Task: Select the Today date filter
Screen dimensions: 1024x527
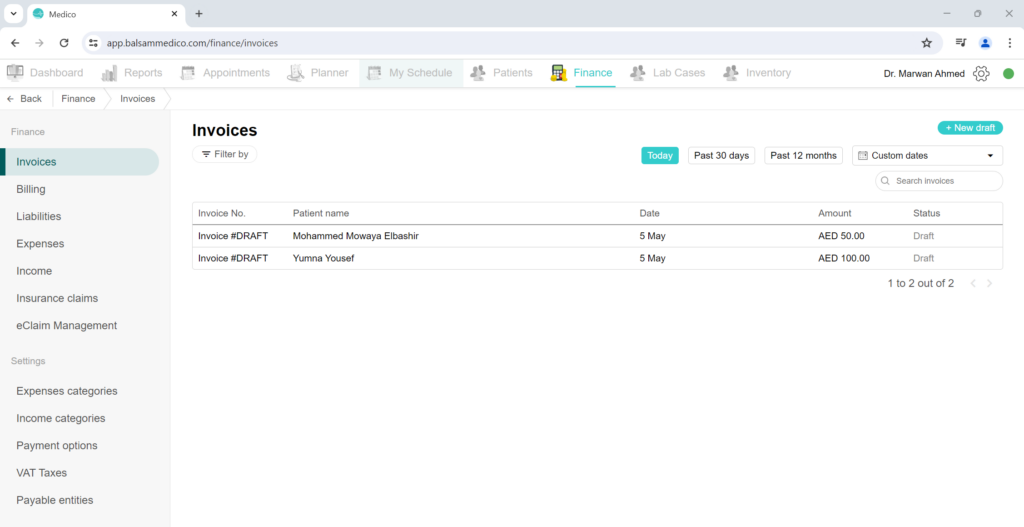Action: pos(659,156)
